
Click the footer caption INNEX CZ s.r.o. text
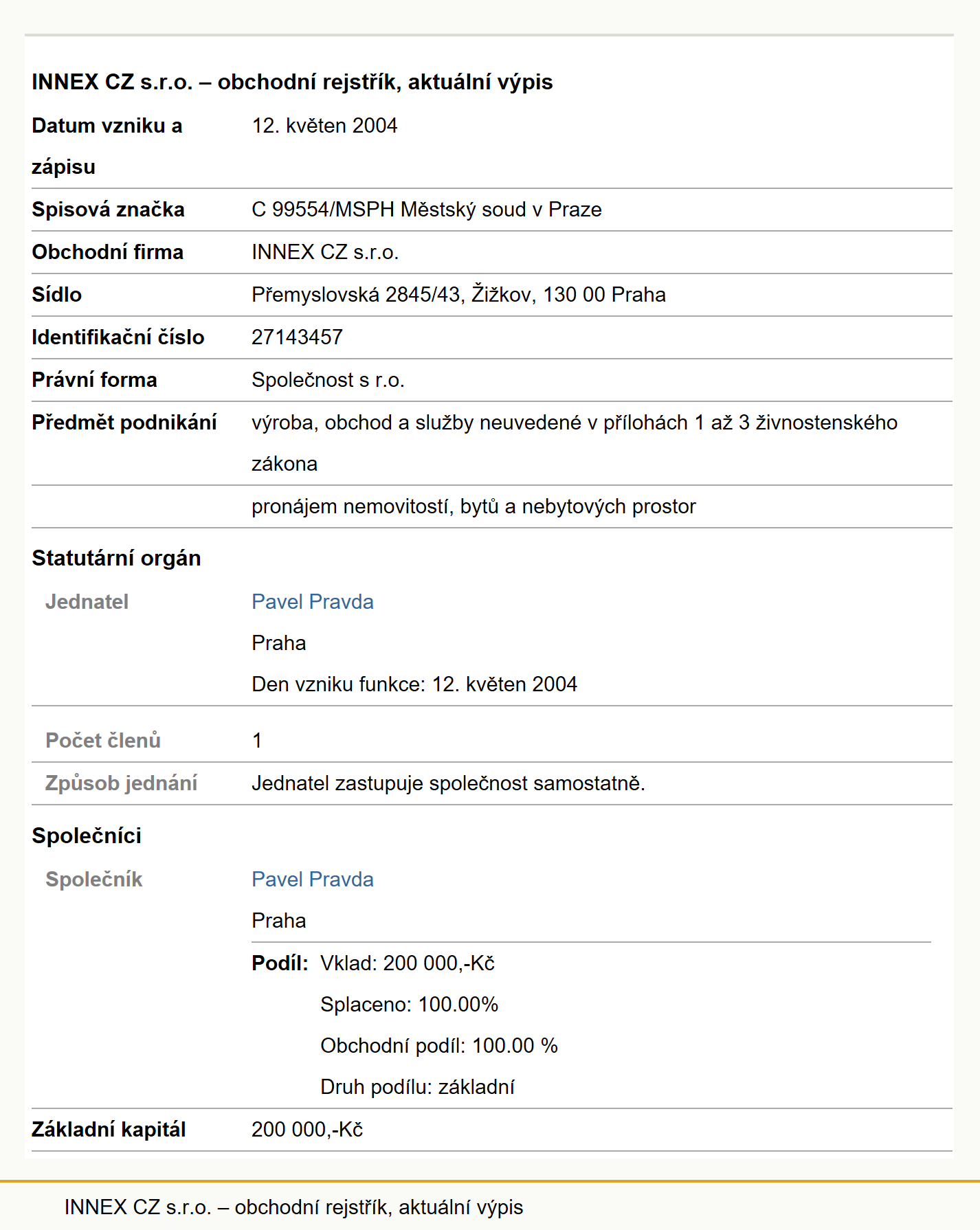pyautogui.click(x=293, y=1207)
